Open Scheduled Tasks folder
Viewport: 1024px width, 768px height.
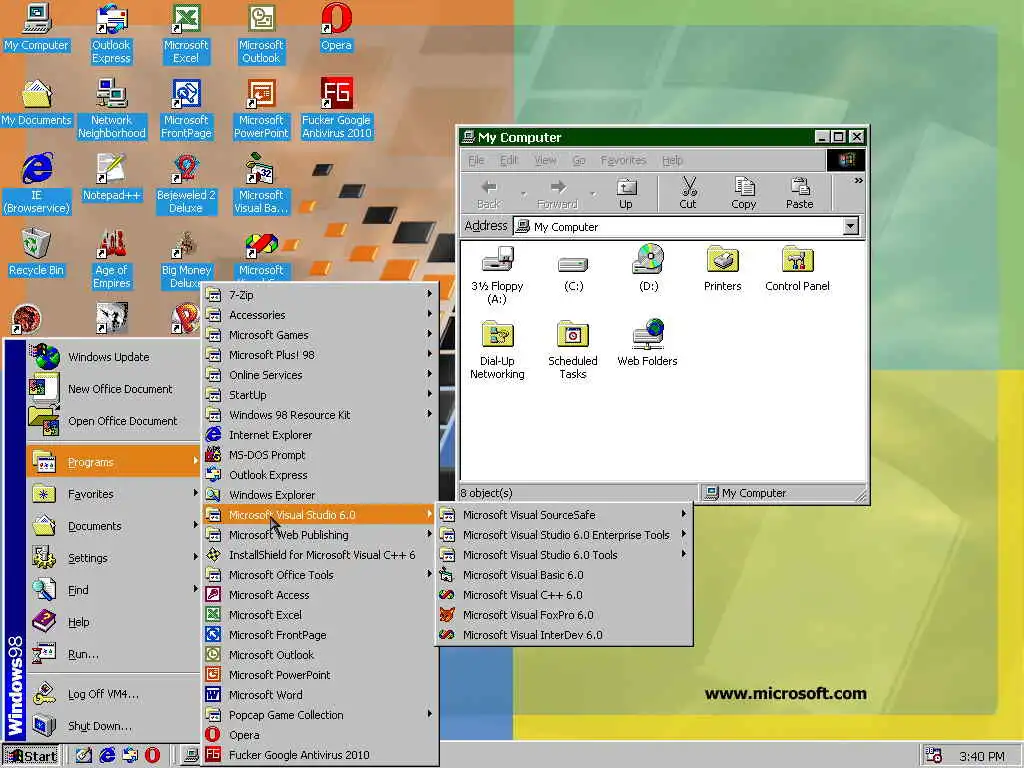573,350
